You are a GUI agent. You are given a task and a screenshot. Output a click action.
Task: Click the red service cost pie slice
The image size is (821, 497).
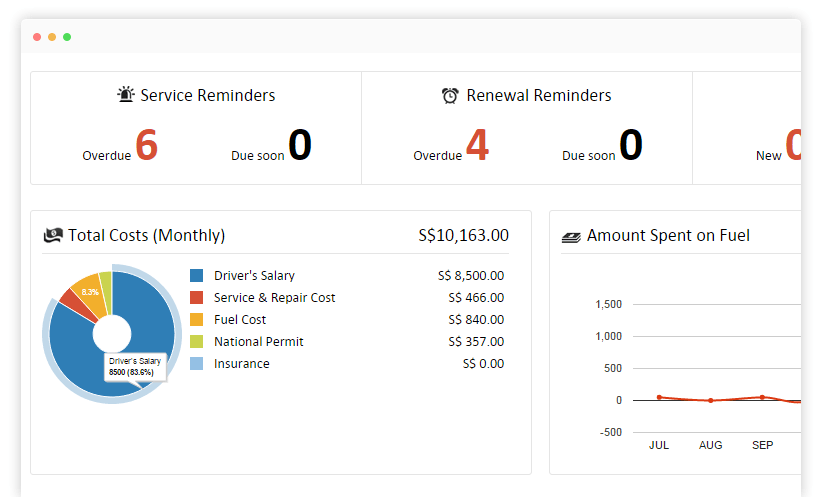click(x=77, y=304)
